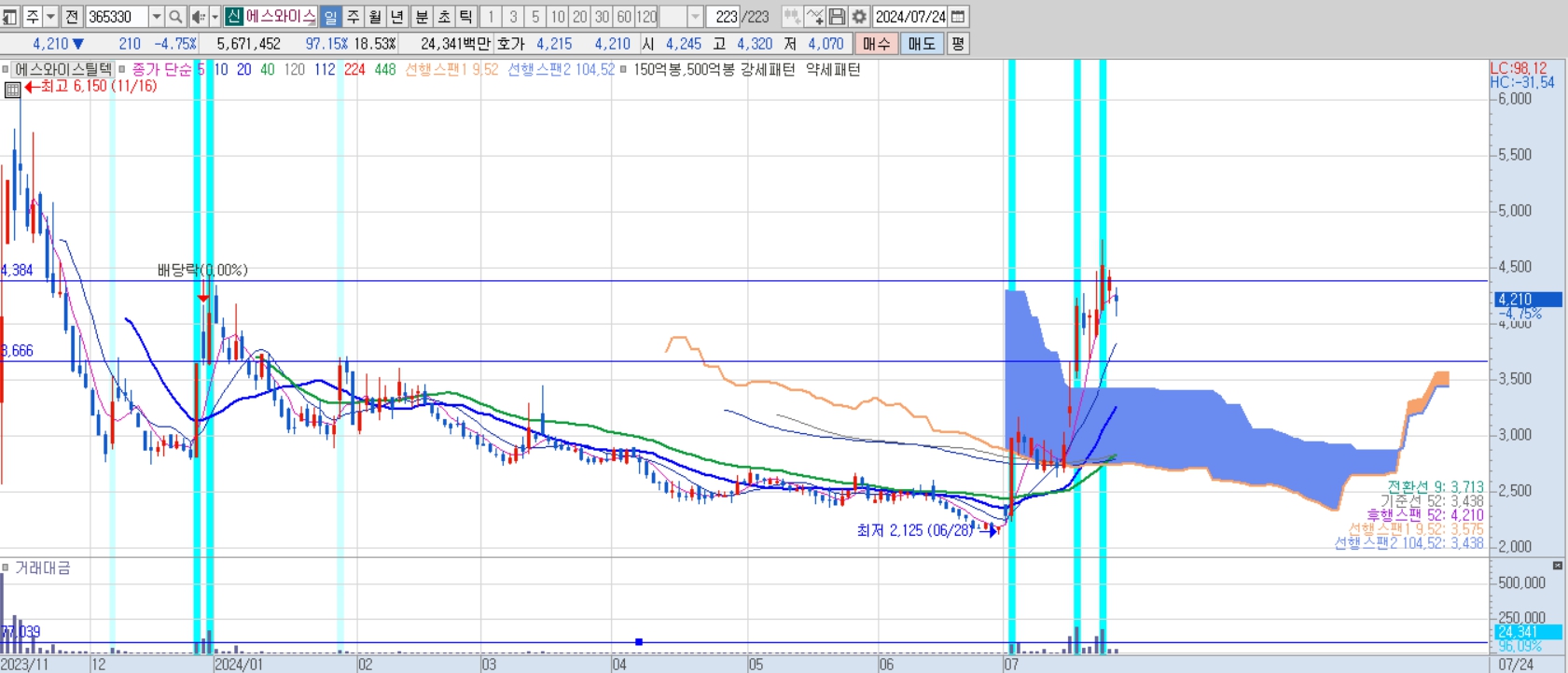Click 최저 2,125 (06/28) low marker
This screenshot has height=673, width=1568.
(x=928, y=530)
